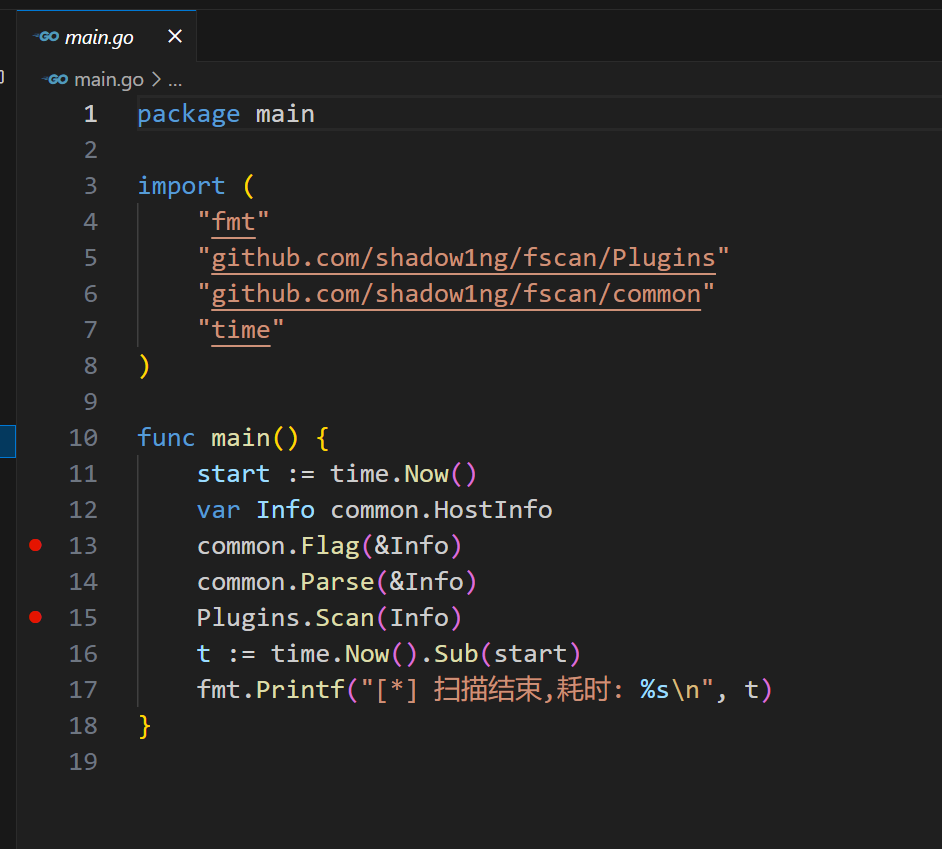Toggle the breakpoint on line 15
Screen dimensions: 942x849
click(x=35, y=617)
